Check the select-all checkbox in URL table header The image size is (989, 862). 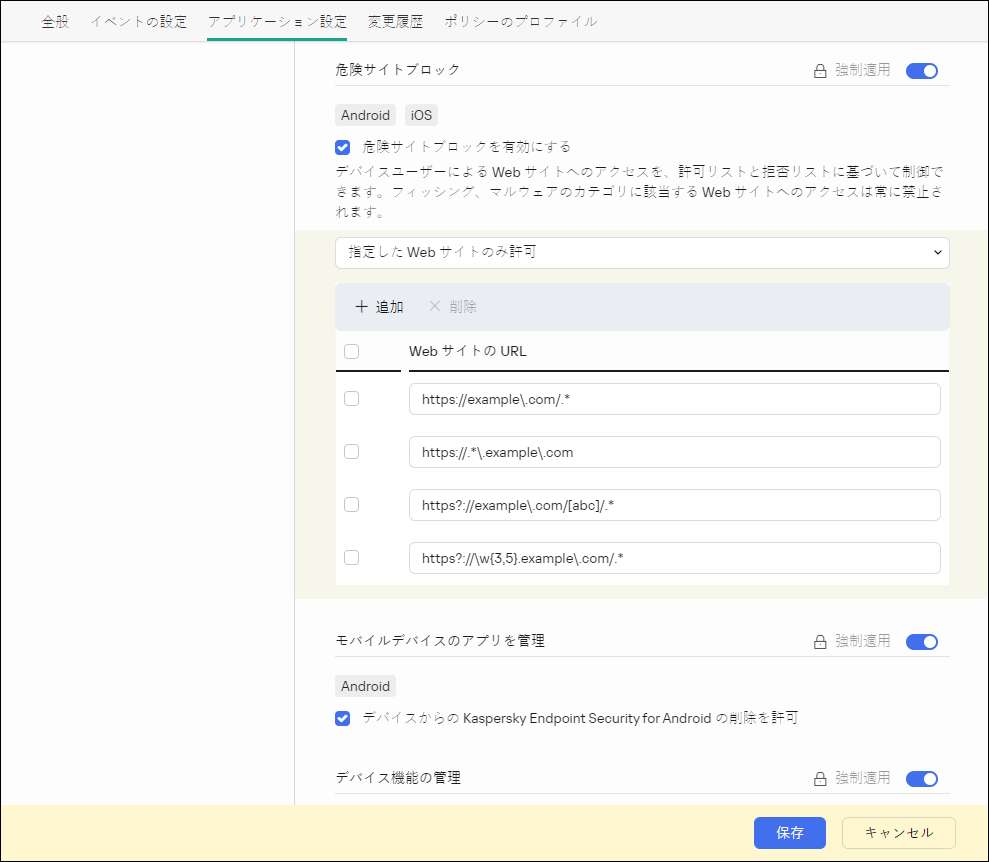(x=351, y=351)
